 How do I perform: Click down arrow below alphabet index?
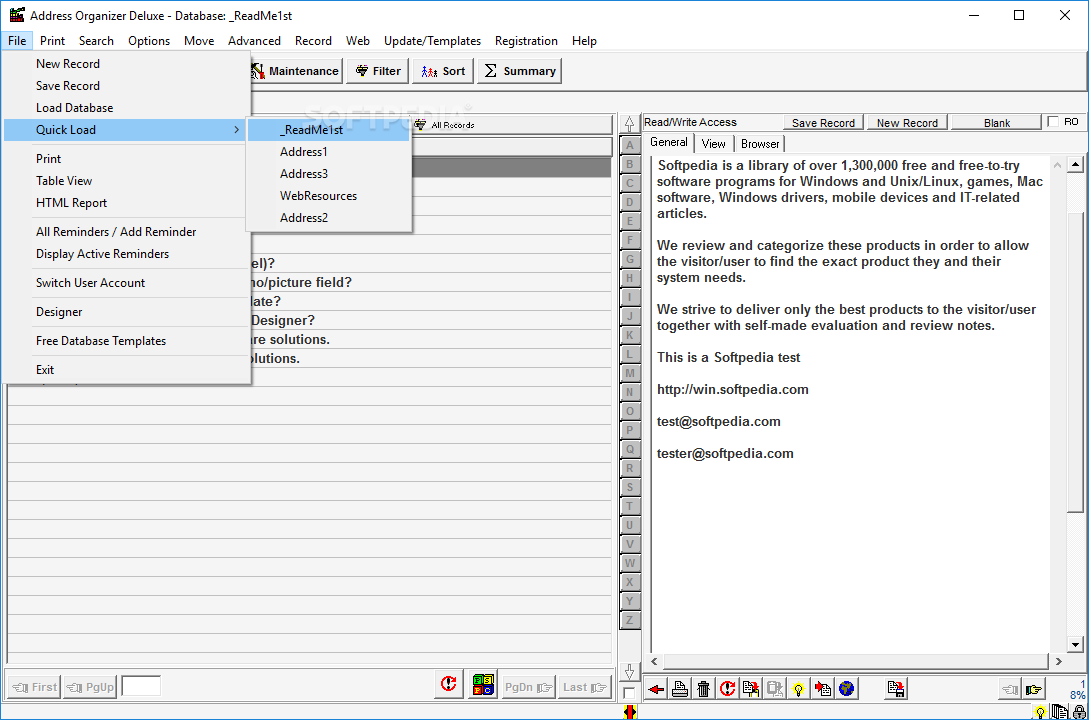pos(629,671)
